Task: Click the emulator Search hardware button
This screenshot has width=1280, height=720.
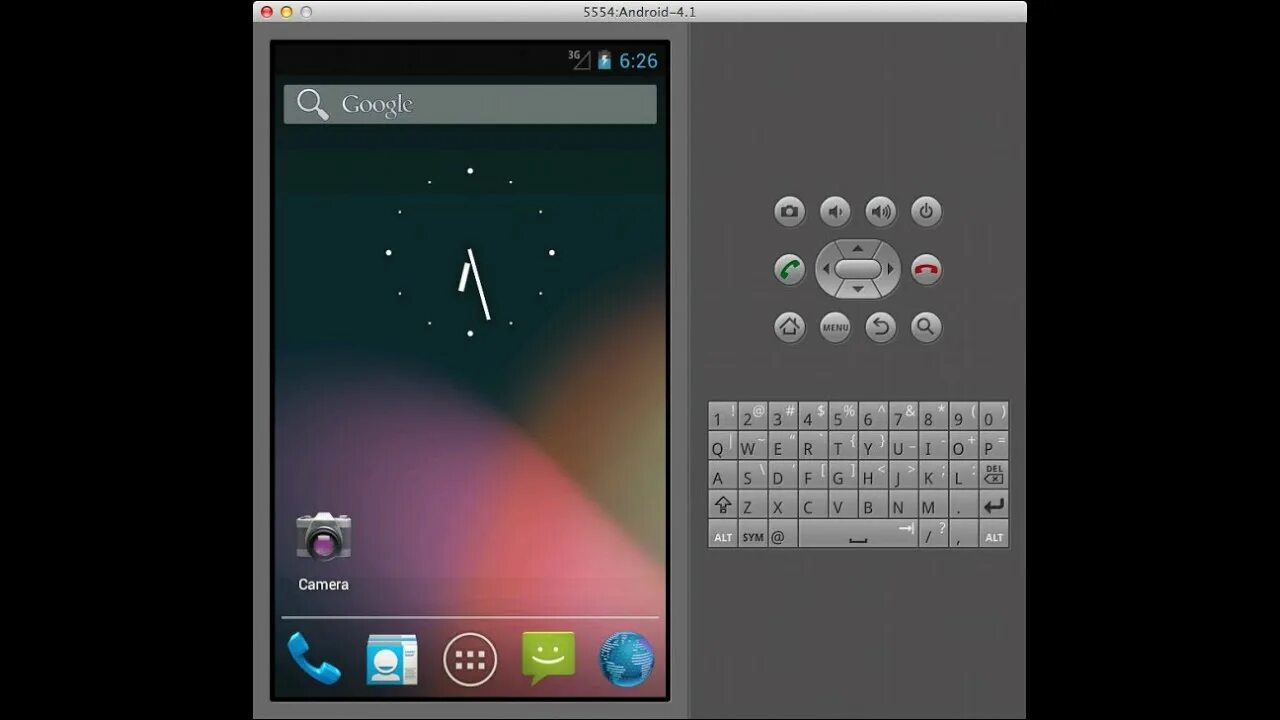Action: point(926,327)
